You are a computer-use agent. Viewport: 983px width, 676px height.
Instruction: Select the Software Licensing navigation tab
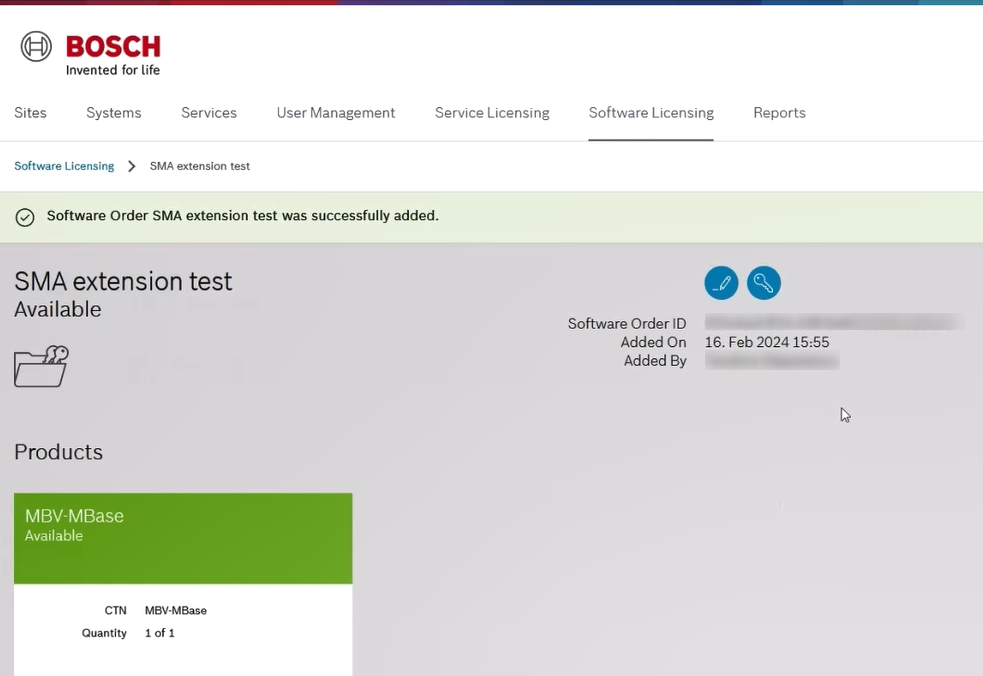coord(651,113)
